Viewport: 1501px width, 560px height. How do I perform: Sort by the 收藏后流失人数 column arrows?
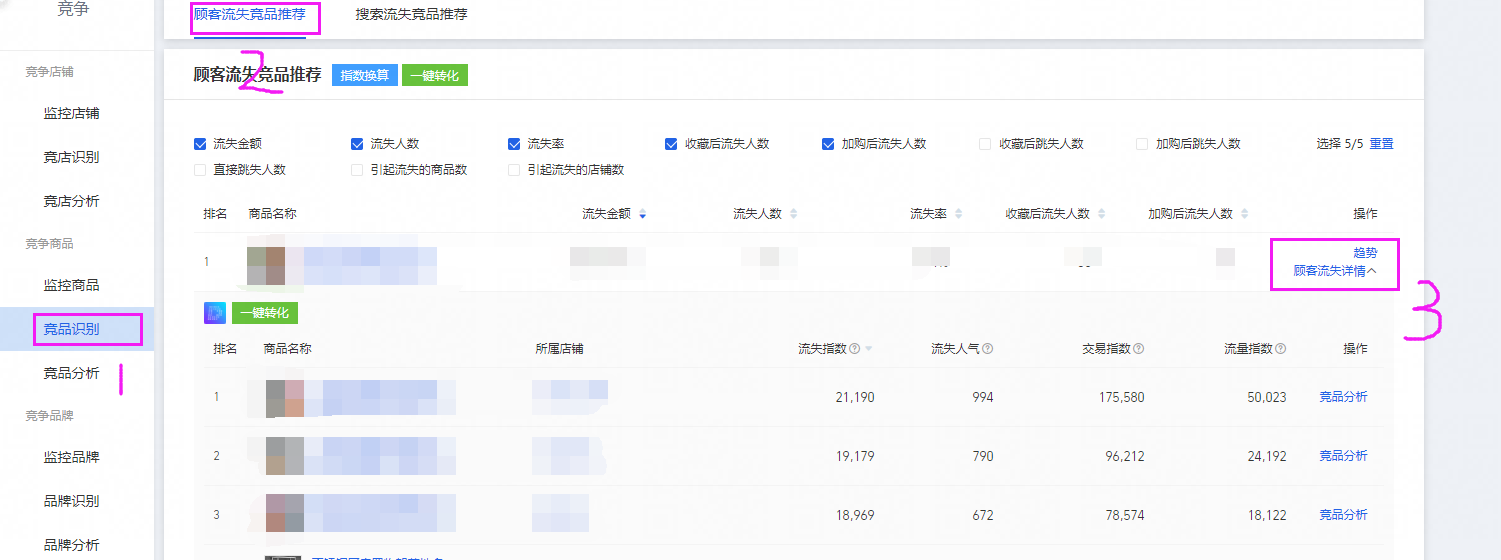pyautogui.click(x=1101, y=214)
